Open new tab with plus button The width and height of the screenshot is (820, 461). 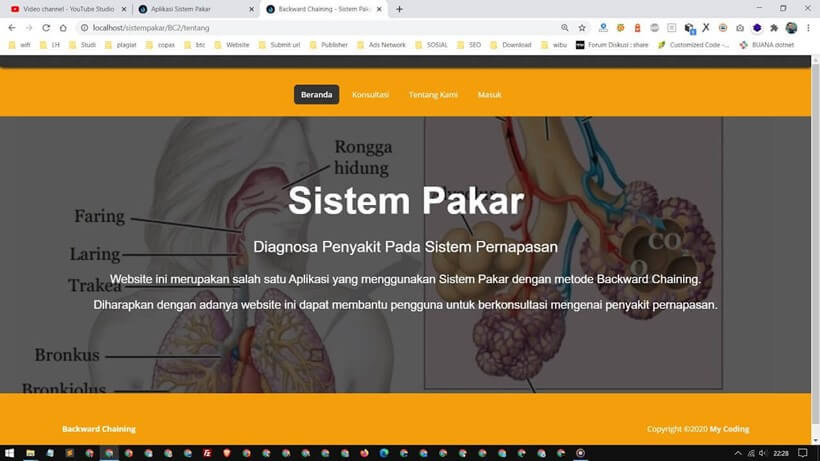(x=400, y=9)
